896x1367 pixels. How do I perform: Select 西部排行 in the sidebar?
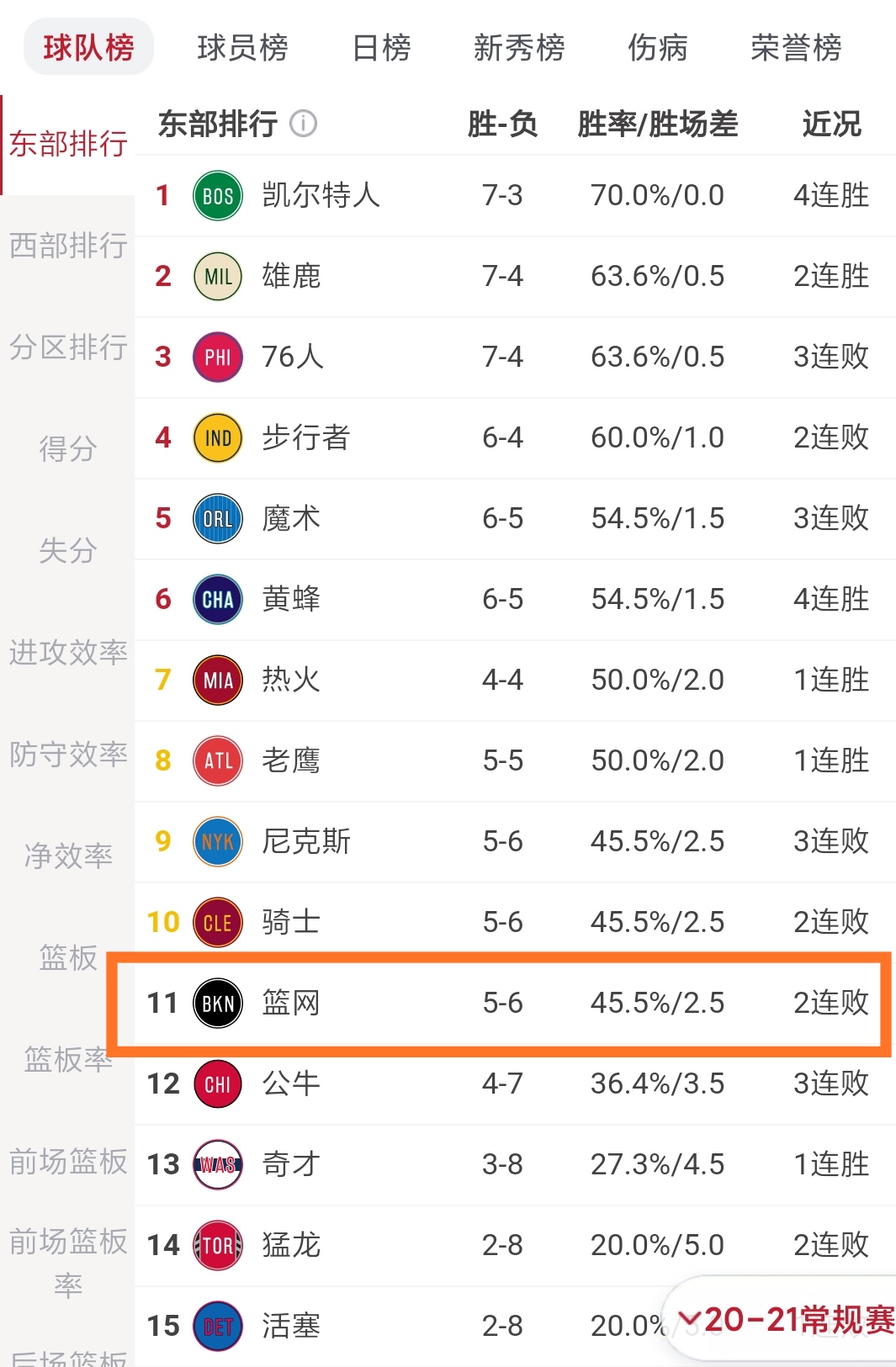pos(67,246)
